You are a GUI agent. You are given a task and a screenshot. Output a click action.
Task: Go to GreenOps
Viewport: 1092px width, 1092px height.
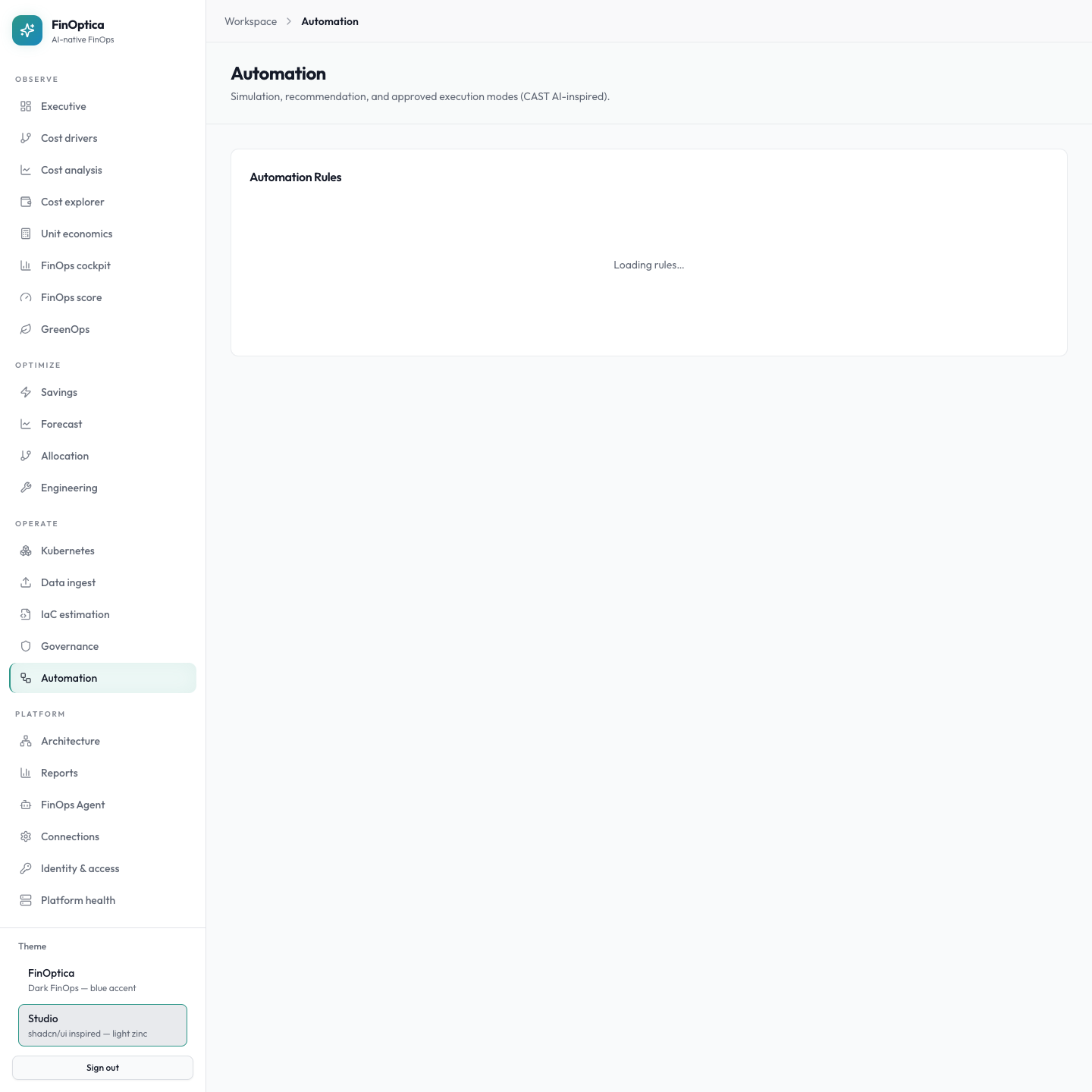point(102,329)
